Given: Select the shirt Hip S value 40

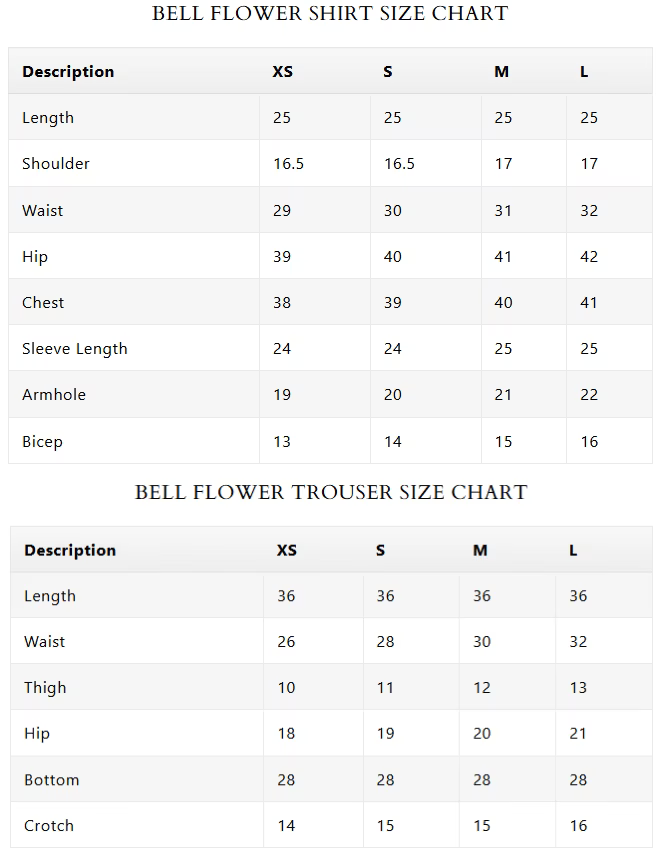Looking at the screenshot, I should 393,257.
